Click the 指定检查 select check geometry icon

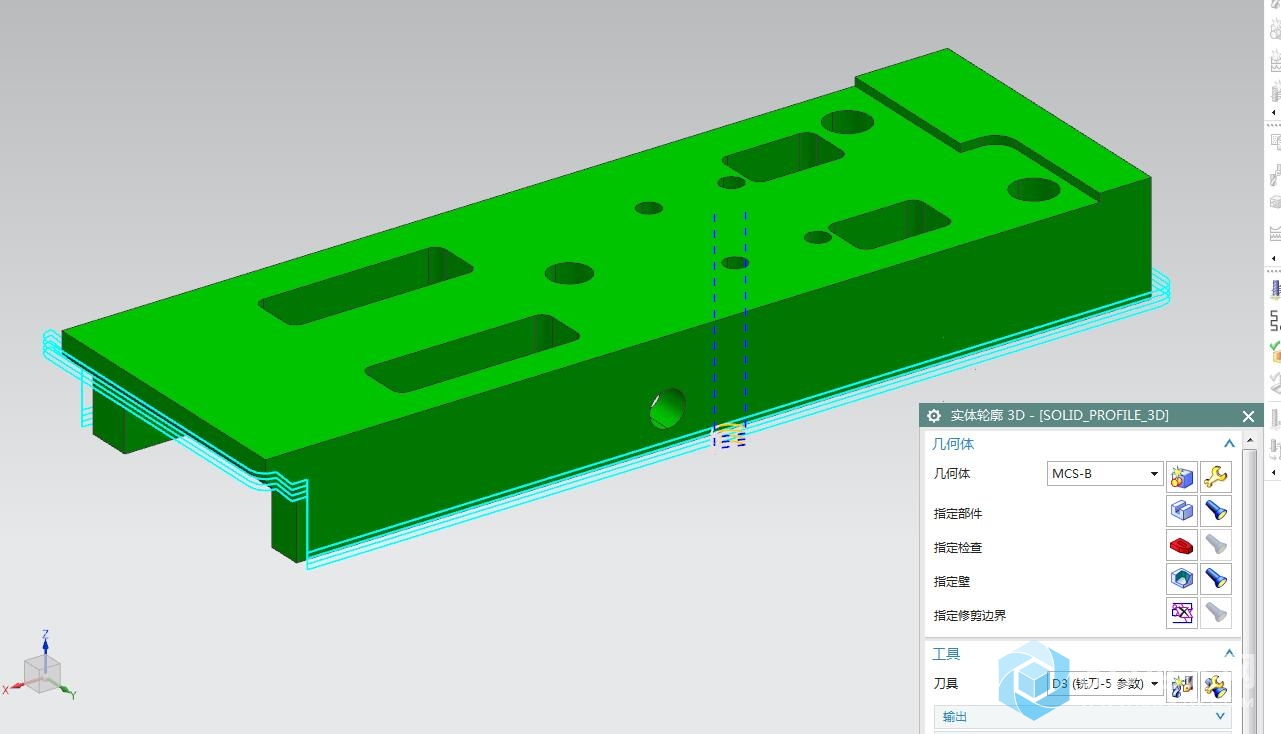[1182, 545]
